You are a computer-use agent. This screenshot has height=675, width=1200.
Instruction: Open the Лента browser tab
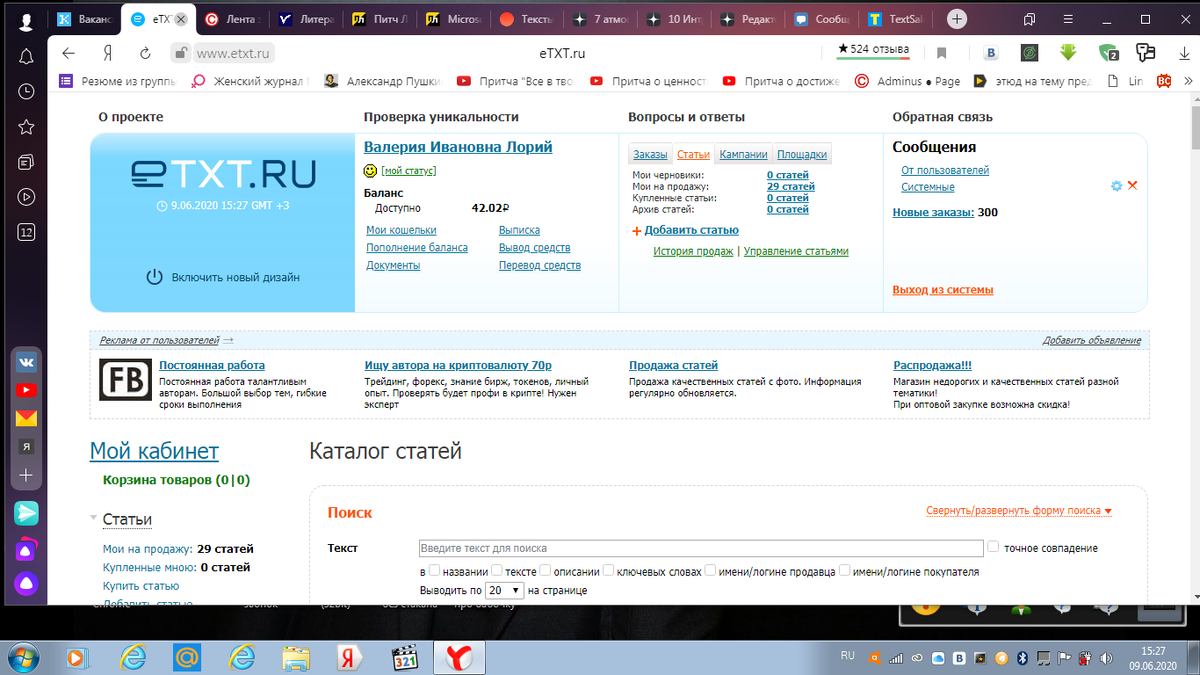tap(234, 19)
